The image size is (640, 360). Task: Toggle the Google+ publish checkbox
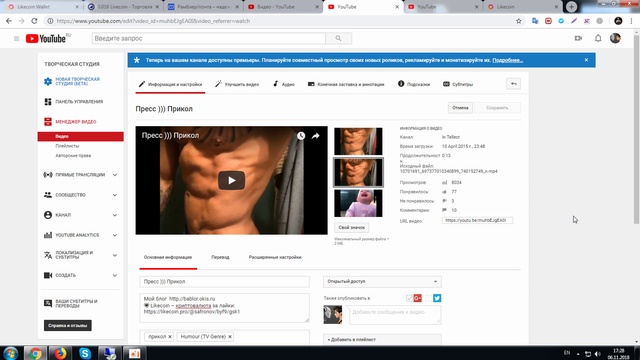point(409,298)
